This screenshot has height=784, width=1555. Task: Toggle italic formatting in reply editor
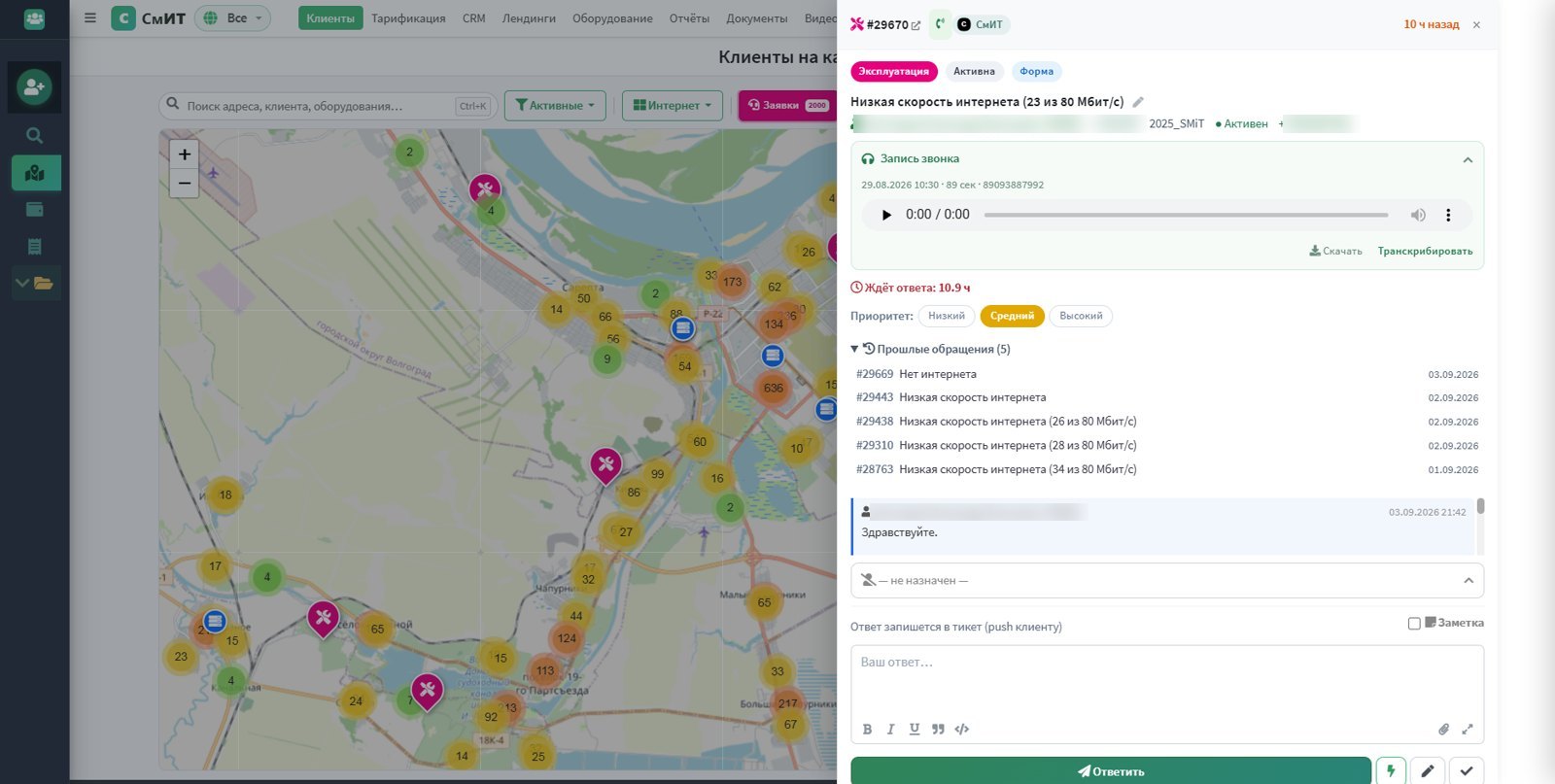tap(890, 729)
